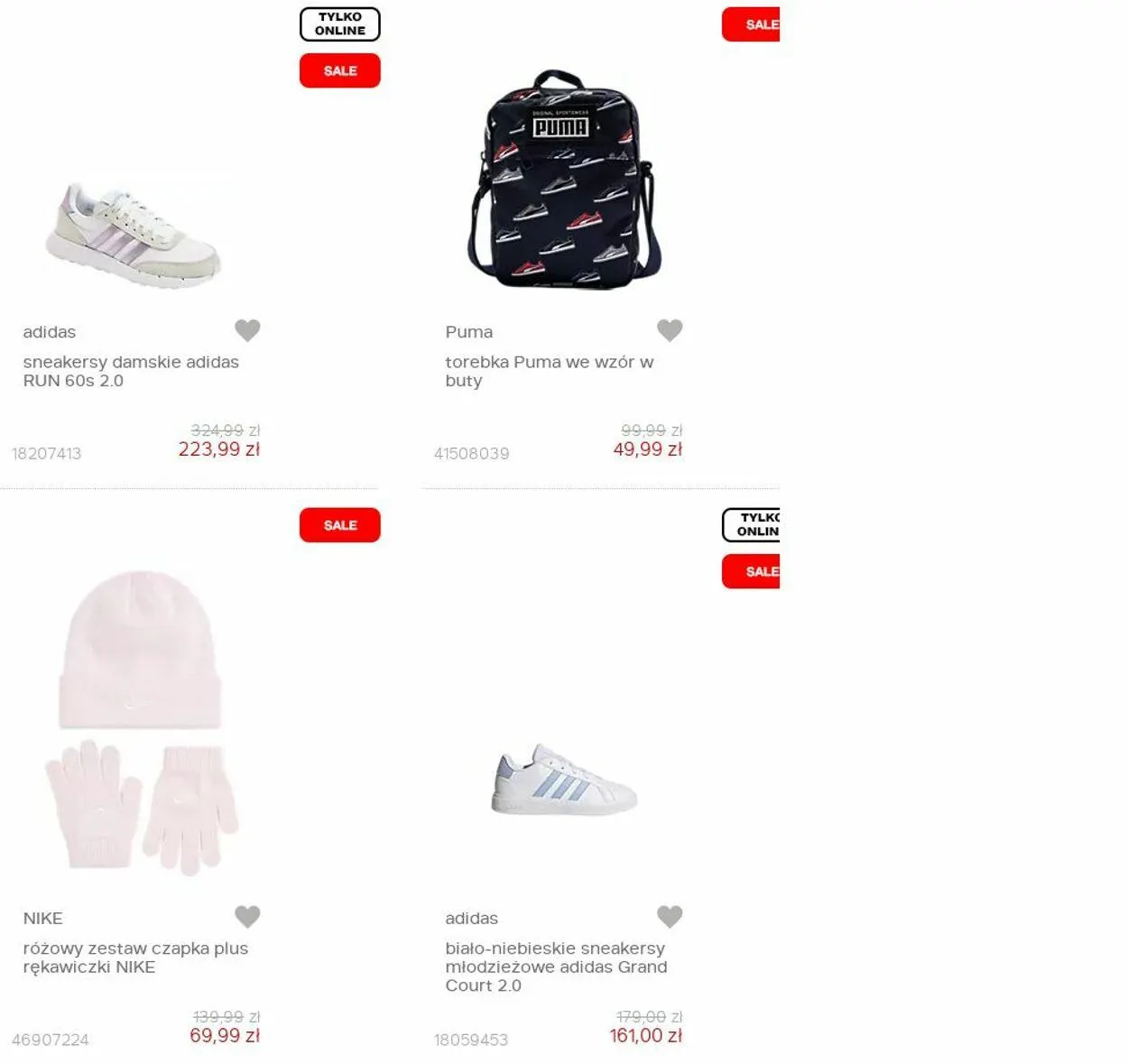Click SALE badge on Grand Court sneakers
This screenshot has width=1128, height=1064.
[751, 571]
